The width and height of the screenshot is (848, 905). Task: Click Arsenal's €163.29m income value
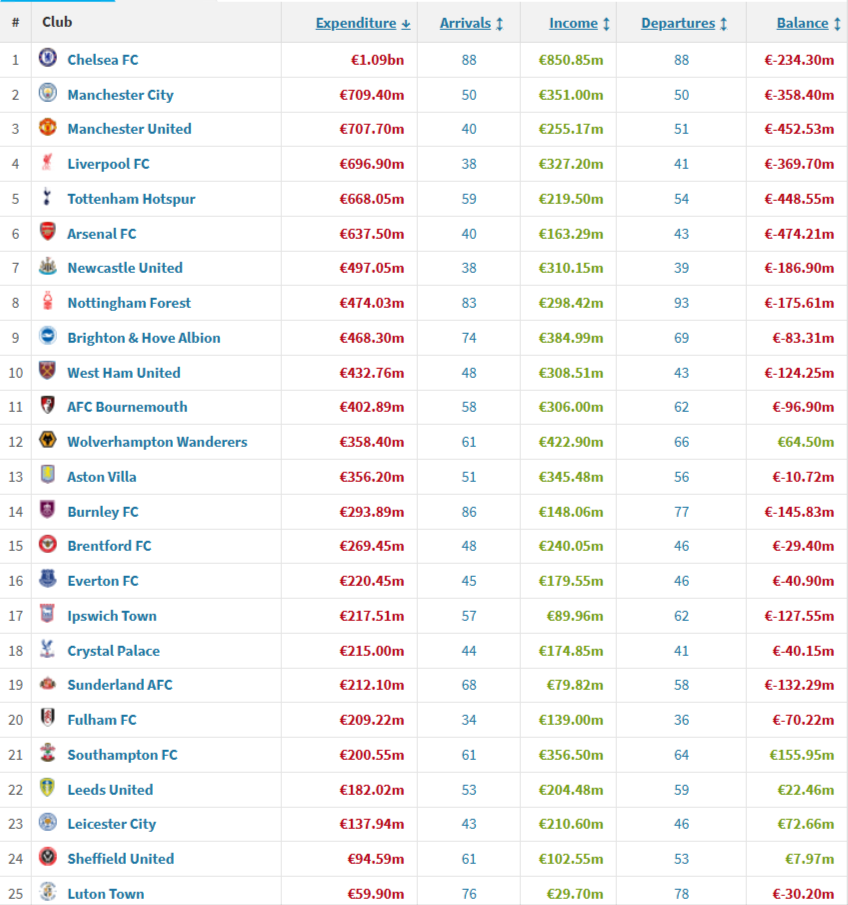coord(571,234)
